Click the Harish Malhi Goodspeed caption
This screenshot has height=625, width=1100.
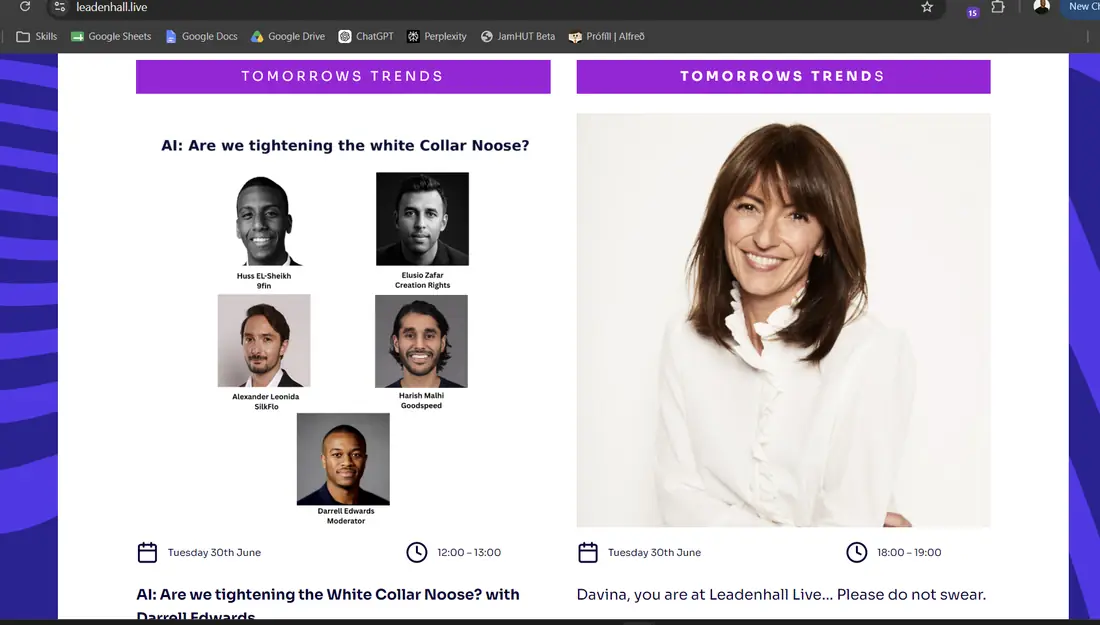[421, 401]
